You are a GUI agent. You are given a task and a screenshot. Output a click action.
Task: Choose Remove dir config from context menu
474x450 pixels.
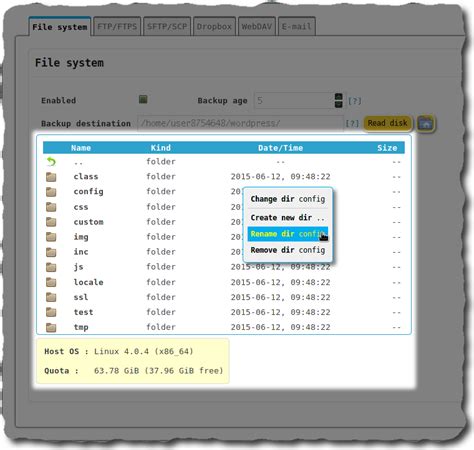point(288,250)
